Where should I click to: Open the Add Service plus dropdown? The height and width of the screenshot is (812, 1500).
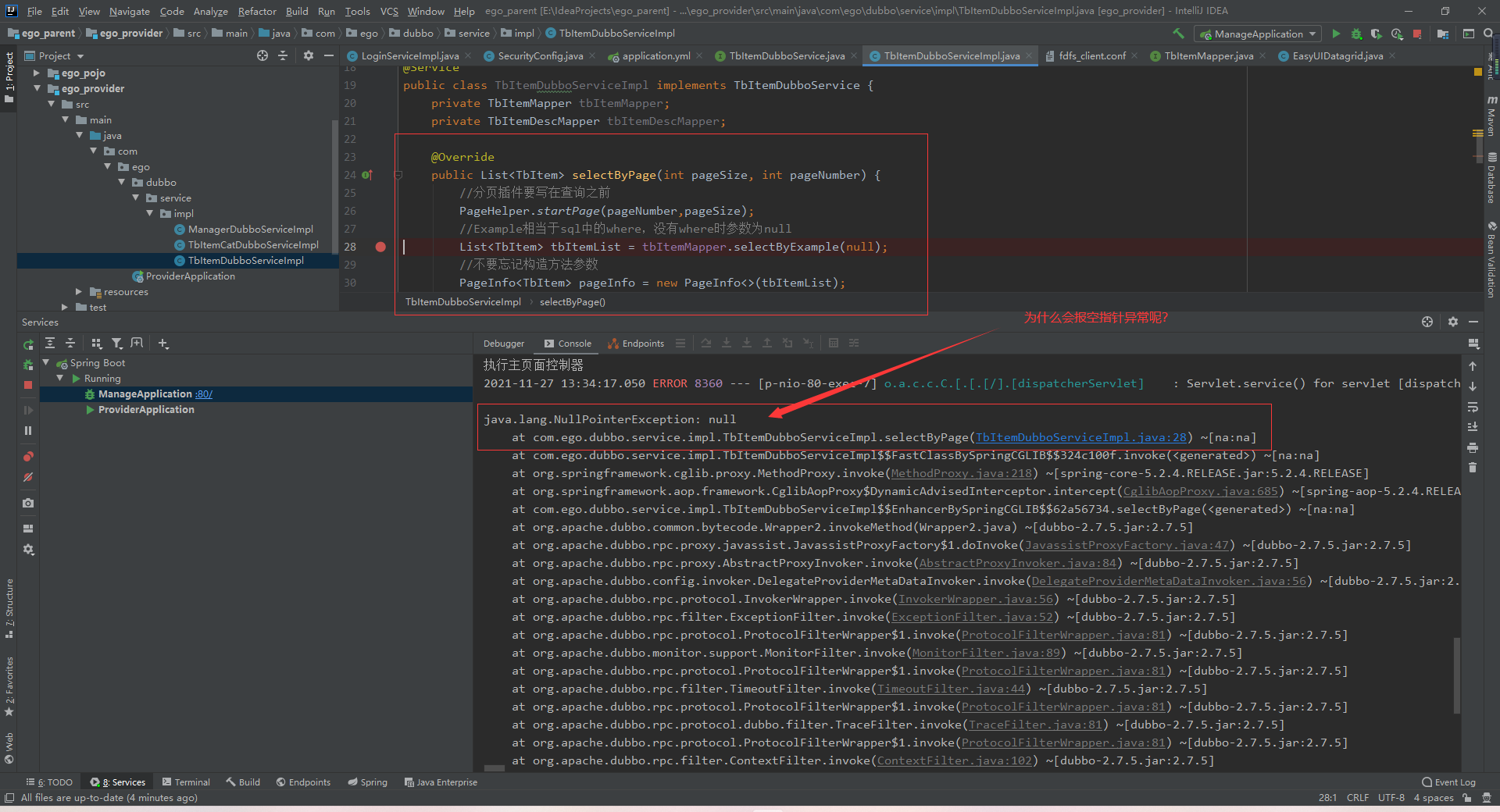point(163,343)
